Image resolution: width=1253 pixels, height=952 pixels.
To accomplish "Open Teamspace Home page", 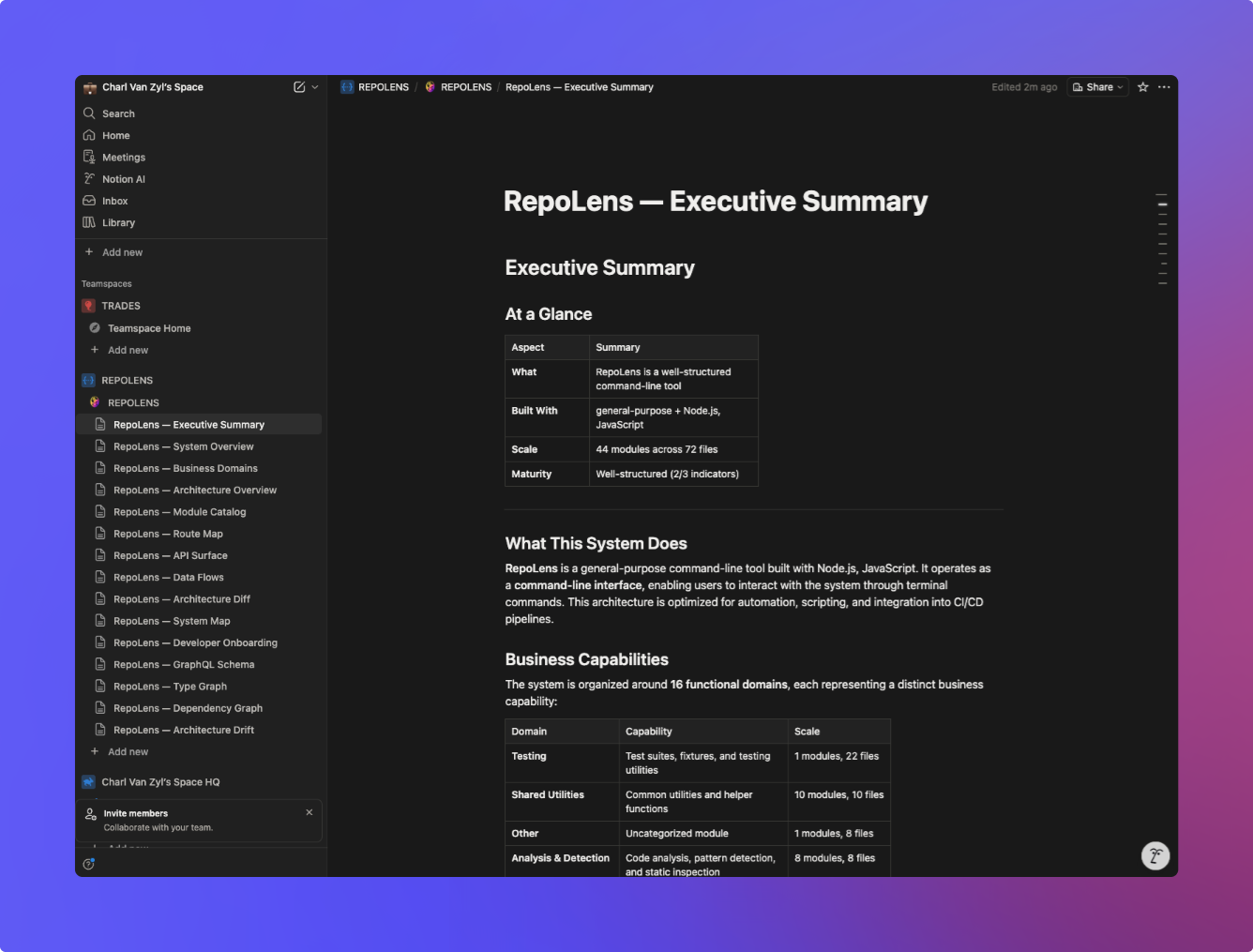I will tap(201, 328).
